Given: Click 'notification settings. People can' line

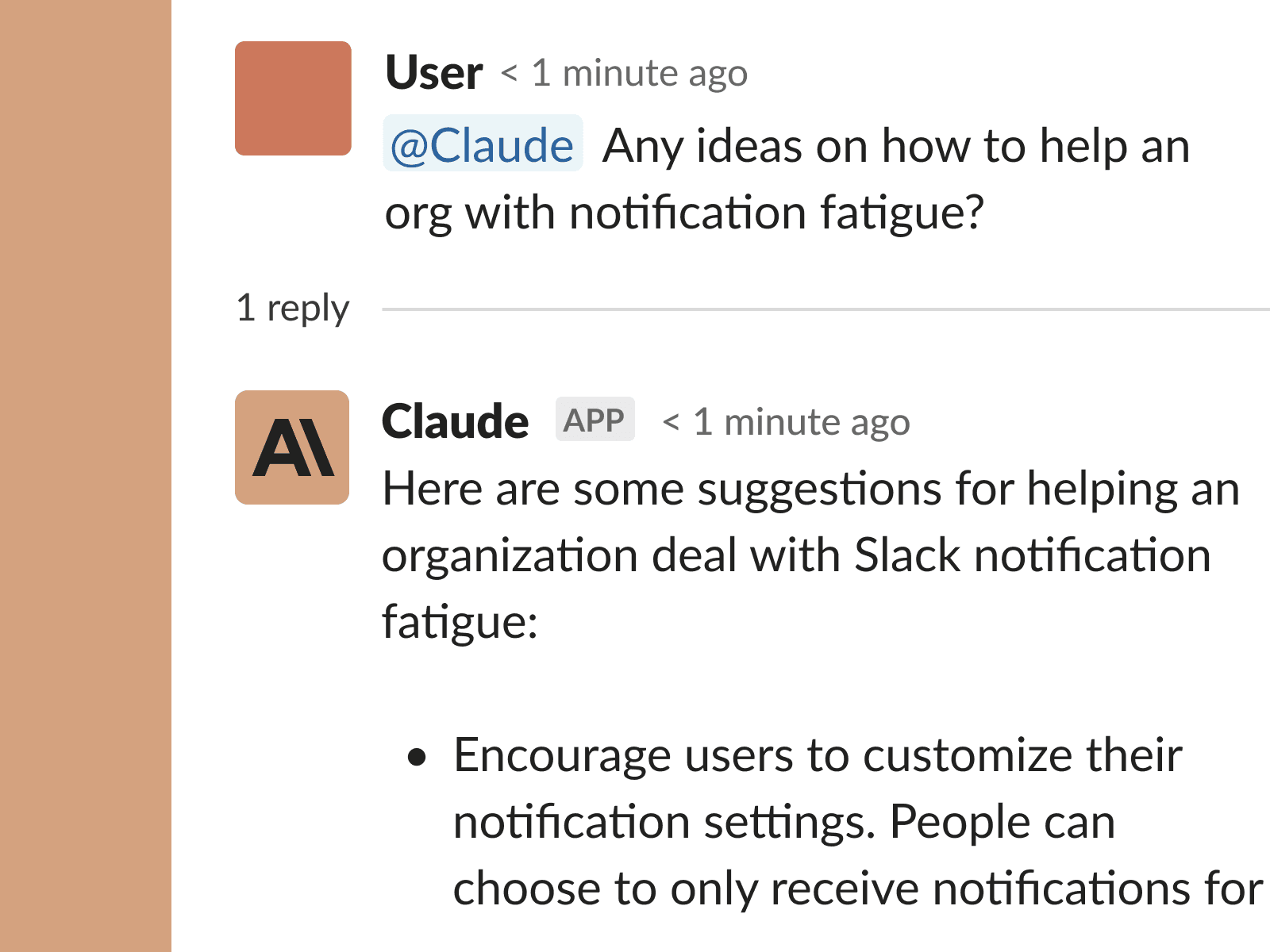Looking at the screenshot, I should [783, 822].
